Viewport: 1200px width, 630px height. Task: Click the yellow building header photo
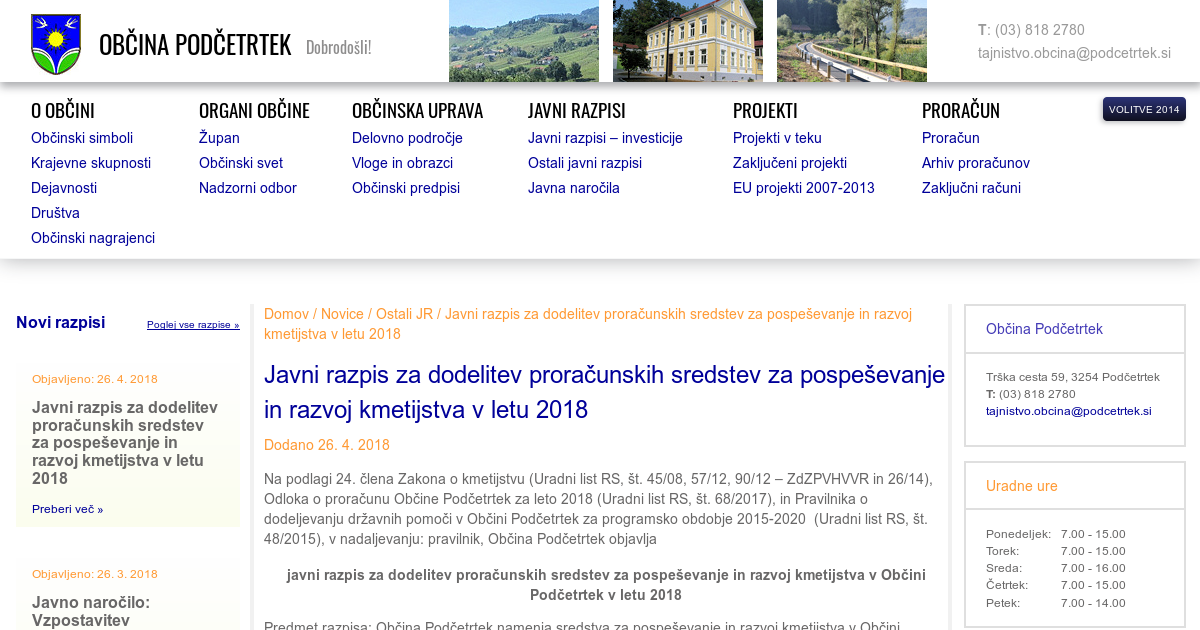point(687,41)
